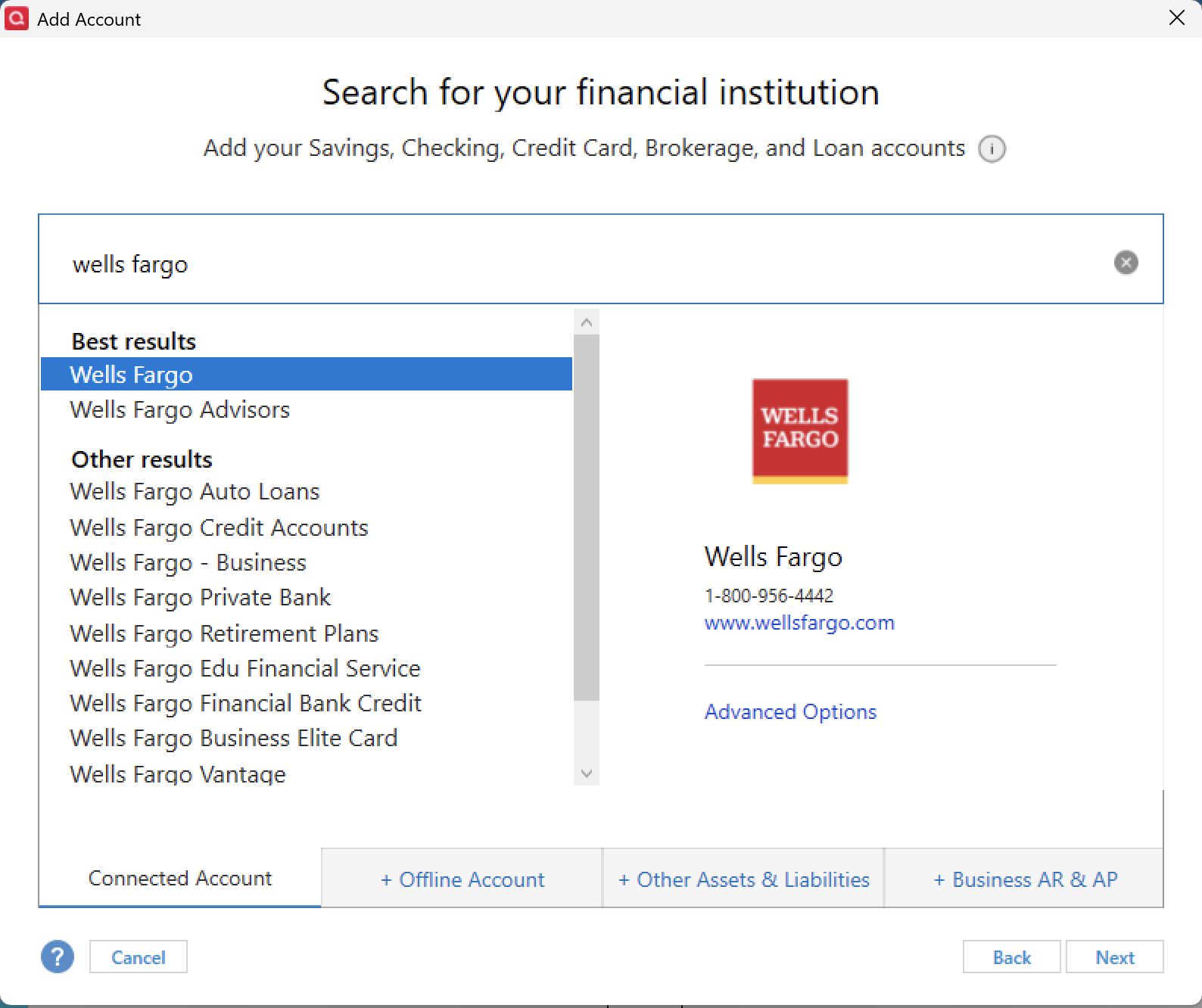
Task: Go Back to the previous step
Action: [1011, 957]
